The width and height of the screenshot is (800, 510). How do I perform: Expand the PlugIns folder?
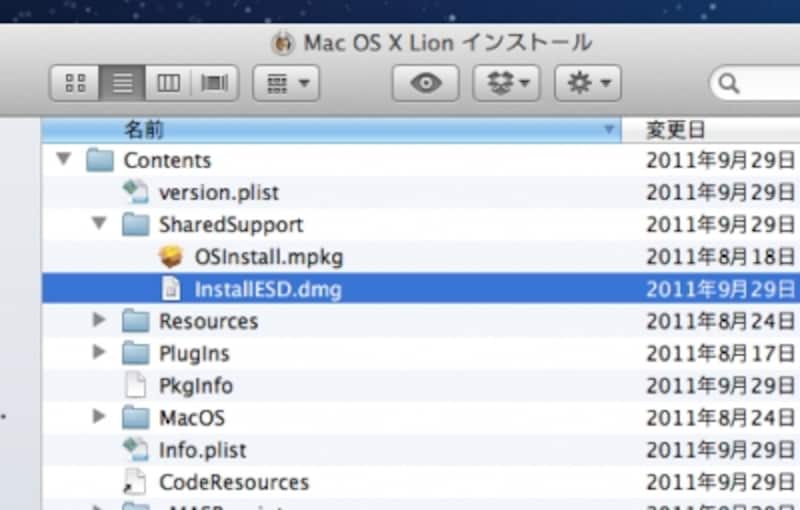click(99, 352)
